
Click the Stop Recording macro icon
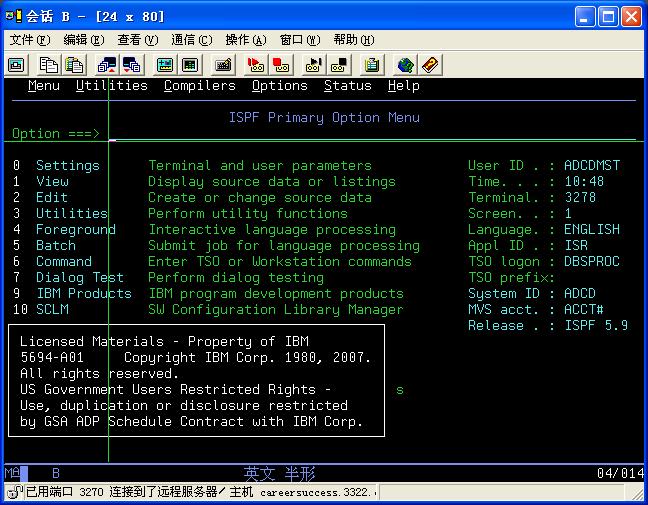(x=281, y=65)
